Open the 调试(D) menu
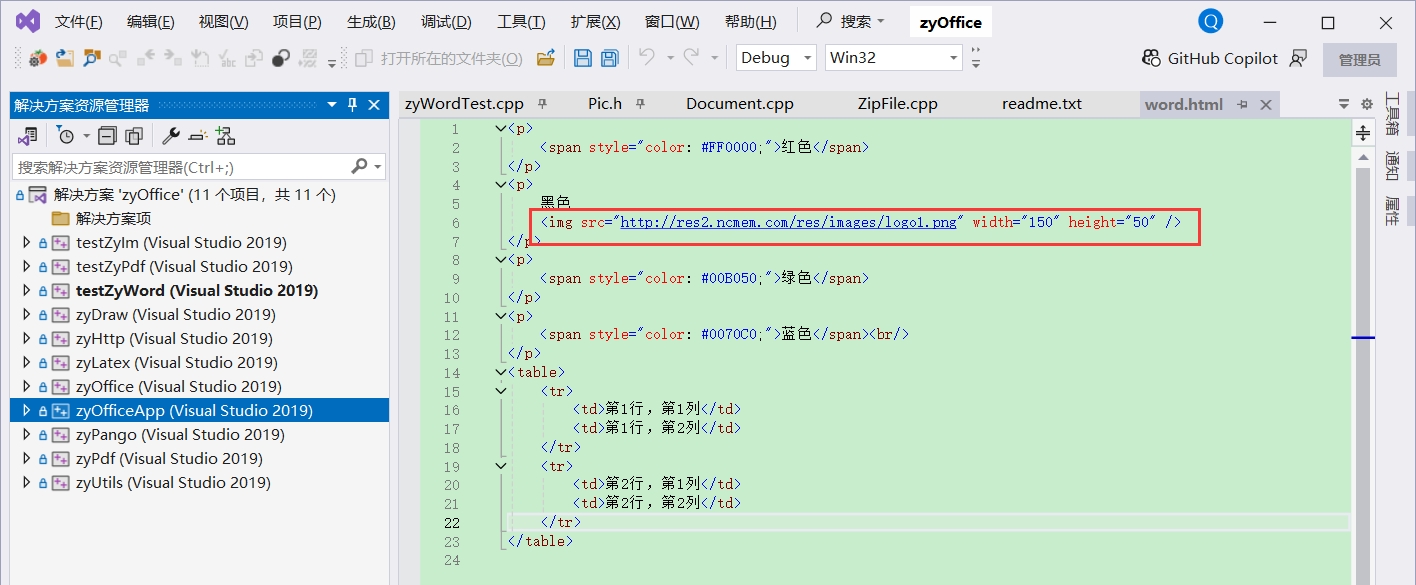The height and width of the screenshot is (585, 1416). tap(446, 22)
